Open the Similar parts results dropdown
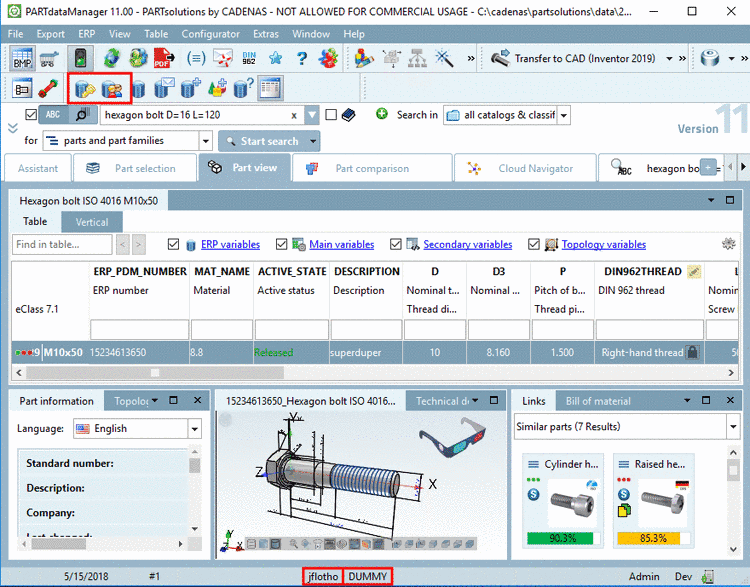Image resolution: width=750 pixels, height=587 pixels. click(733, 426)
